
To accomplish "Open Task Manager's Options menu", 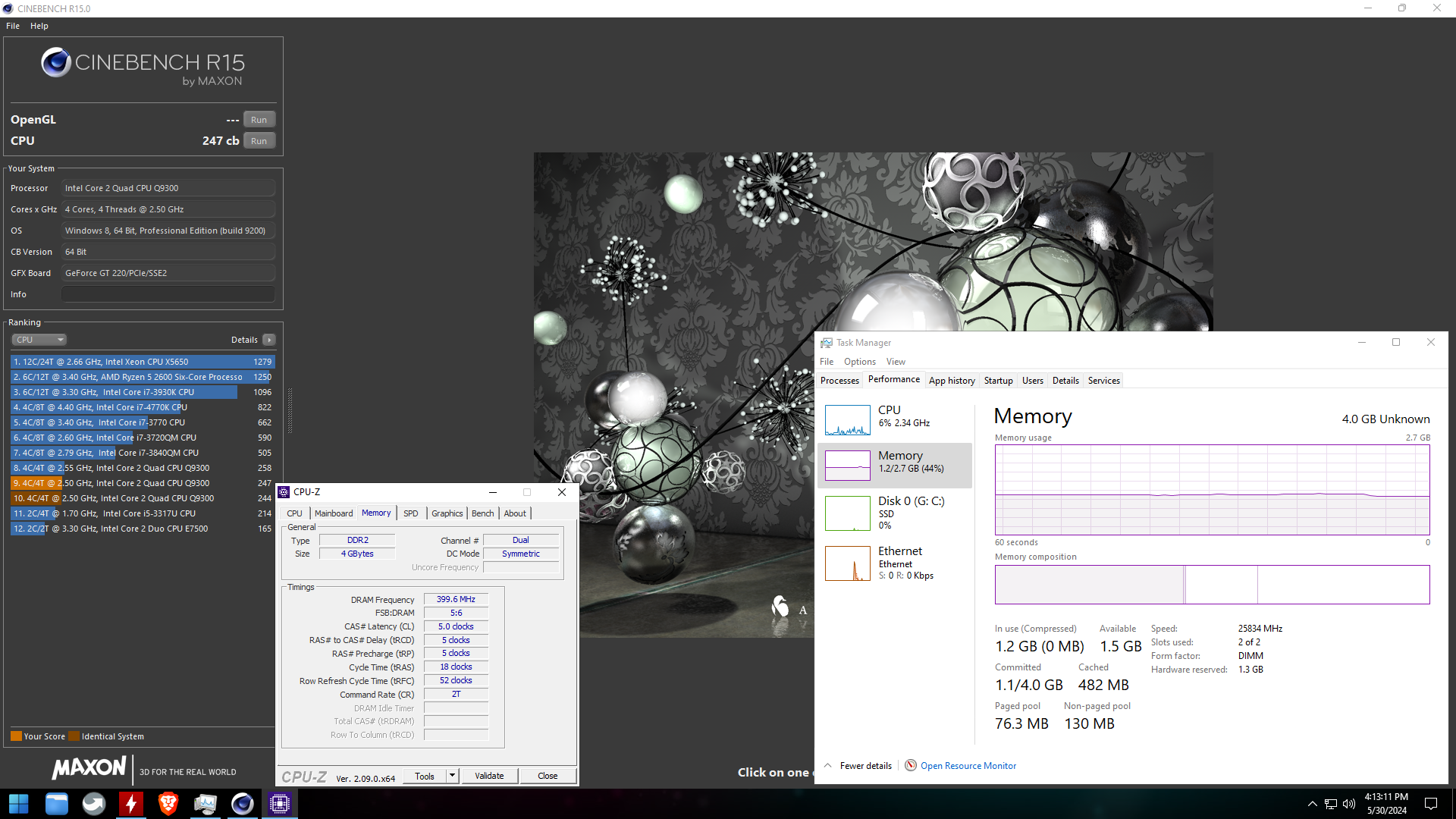I will tap(860, 362).
